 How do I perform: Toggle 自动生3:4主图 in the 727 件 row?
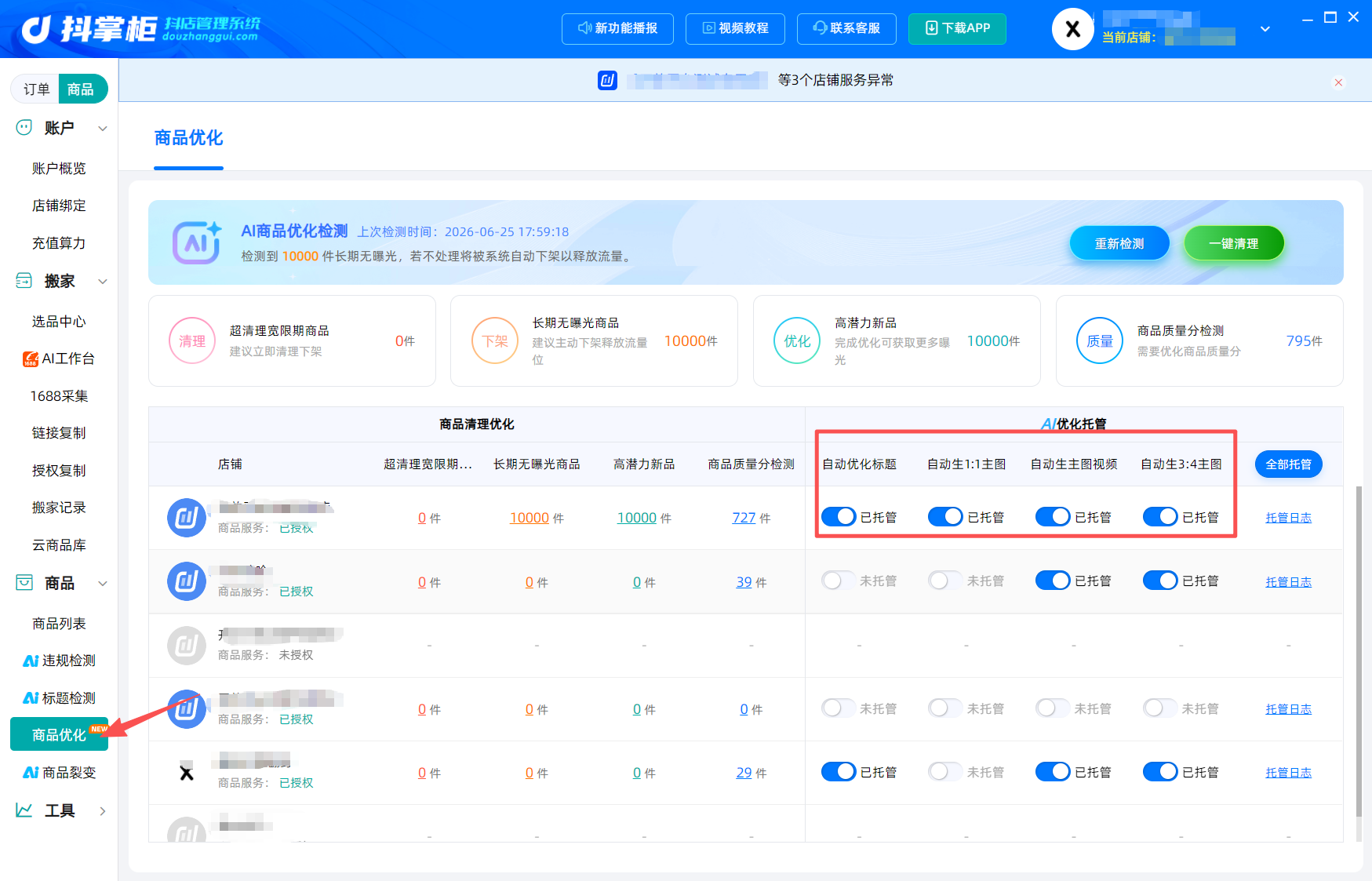coord(1160,516)
